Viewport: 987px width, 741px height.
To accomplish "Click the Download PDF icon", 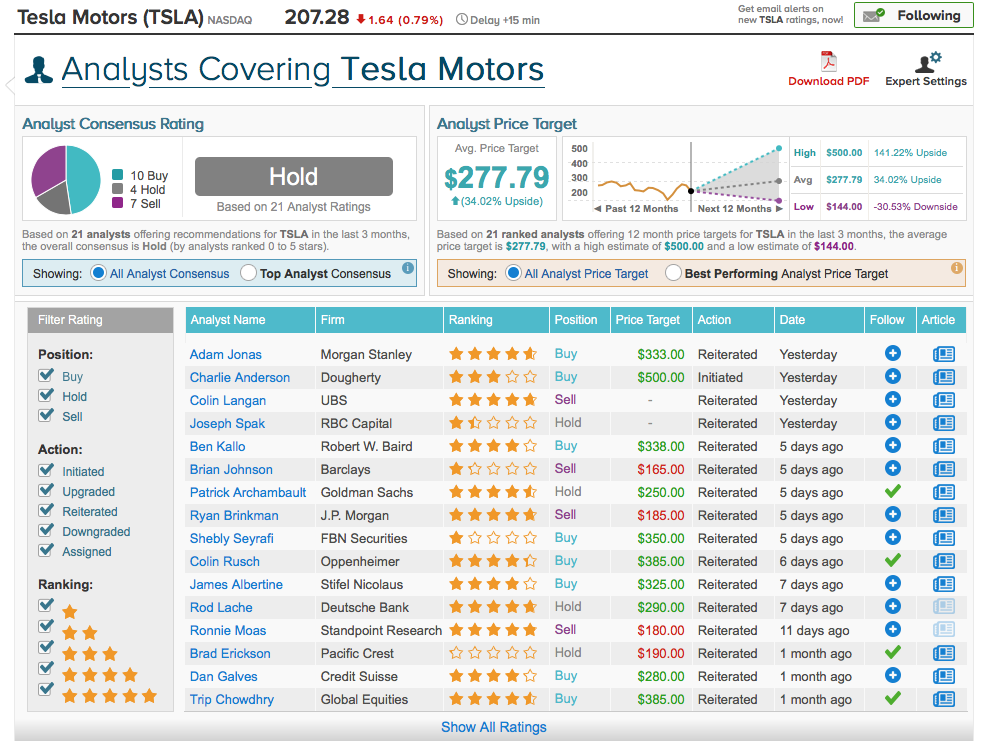I will [828, 62].
